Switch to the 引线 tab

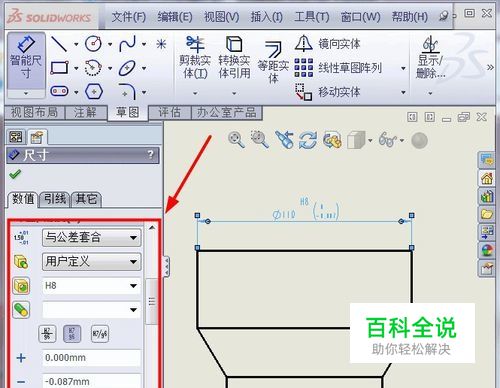(55, 199)
